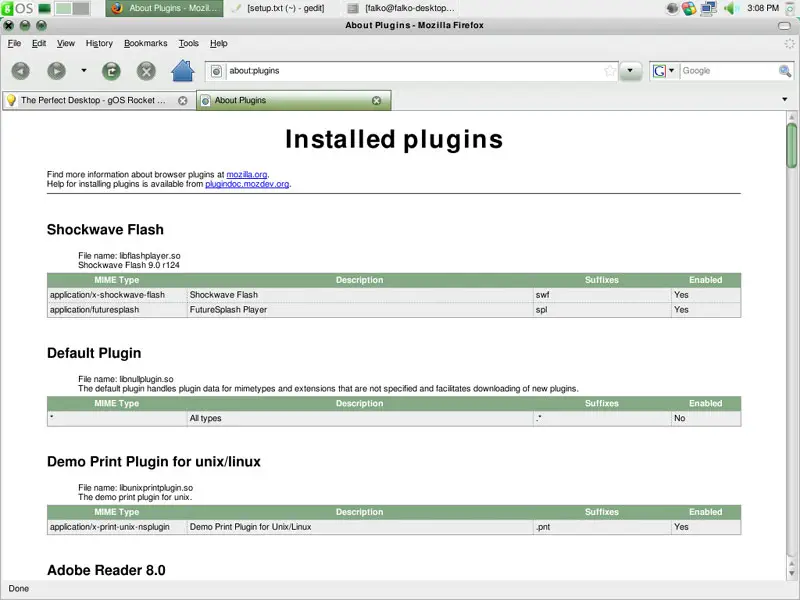This screenshot has width=800, height=600.
Task: Open the network monitors tray icon
Action: pos(708,8)
